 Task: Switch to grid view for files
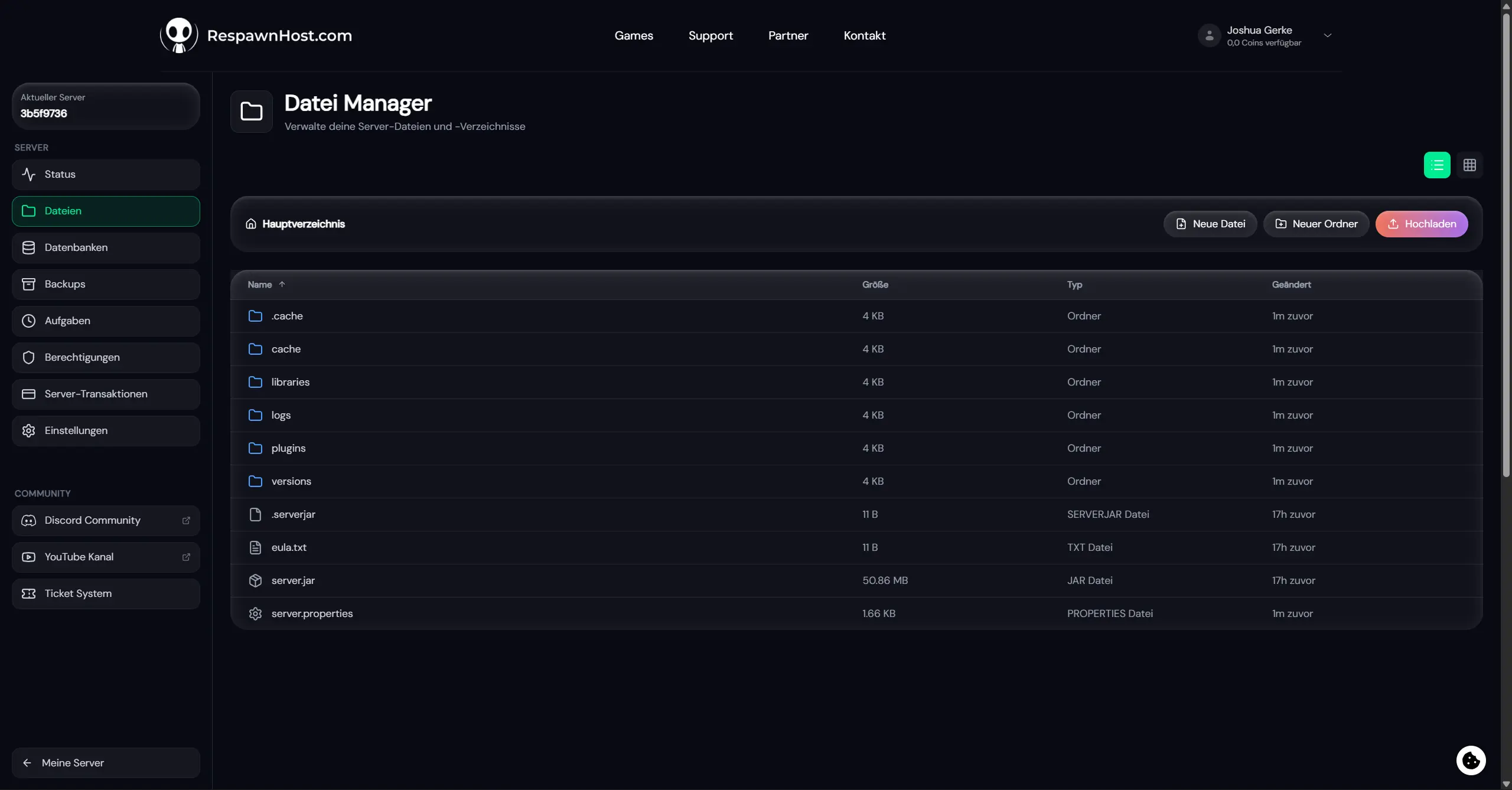click(x=1470, y=165)
